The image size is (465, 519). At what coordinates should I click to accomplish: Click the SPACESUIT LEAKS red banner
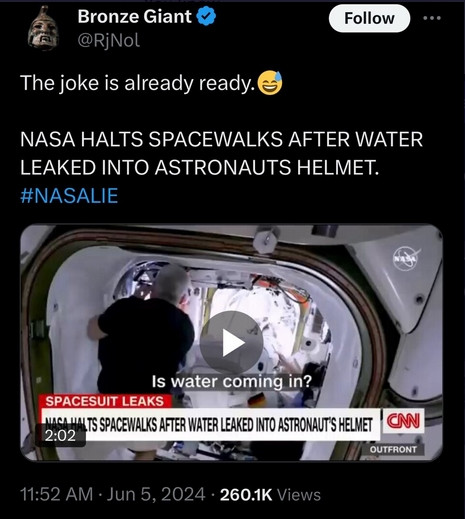point(105,401)
